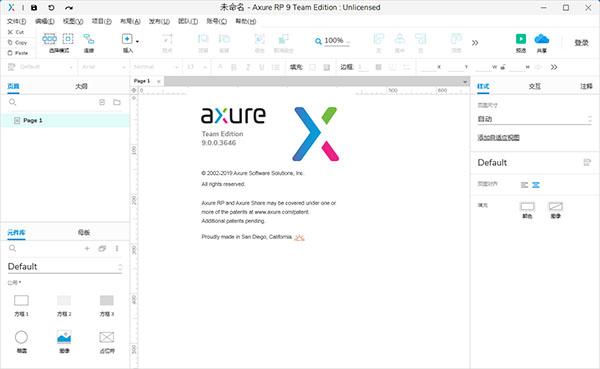Viewport: 600px width, 369px height.
Task: Click the add folder icon in Pages panel
Action: 117,102
